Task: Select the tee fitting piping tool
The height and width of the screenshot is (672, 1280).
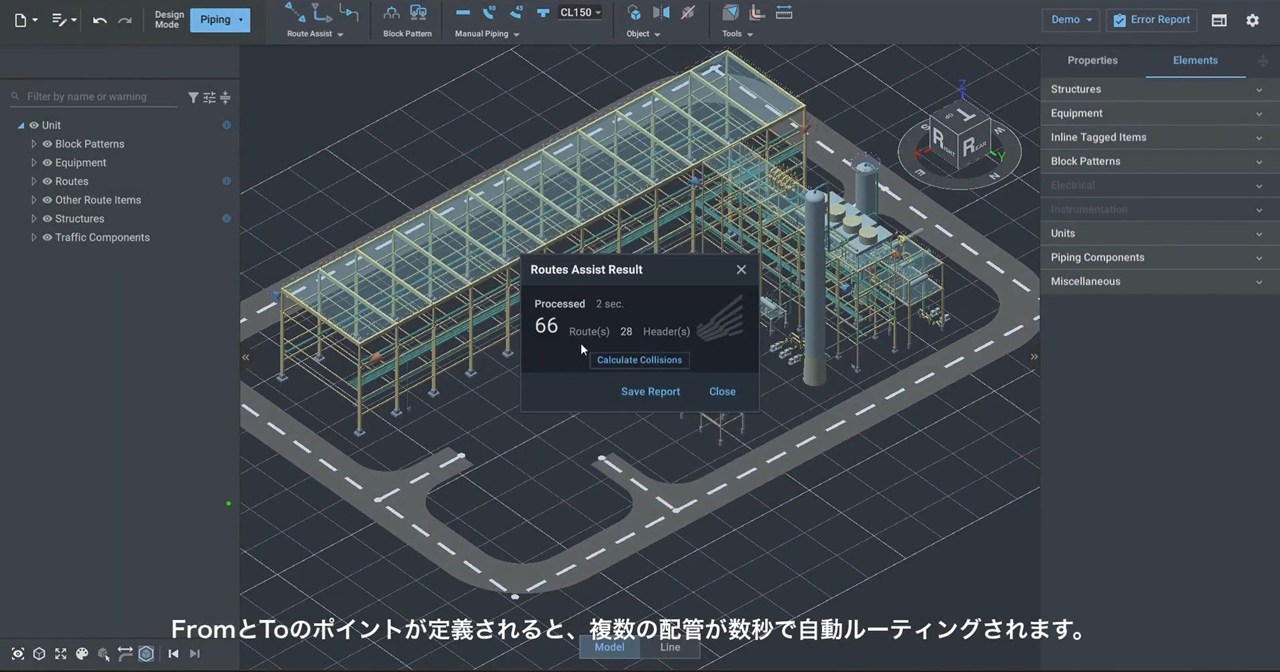Action: (543, 13)
